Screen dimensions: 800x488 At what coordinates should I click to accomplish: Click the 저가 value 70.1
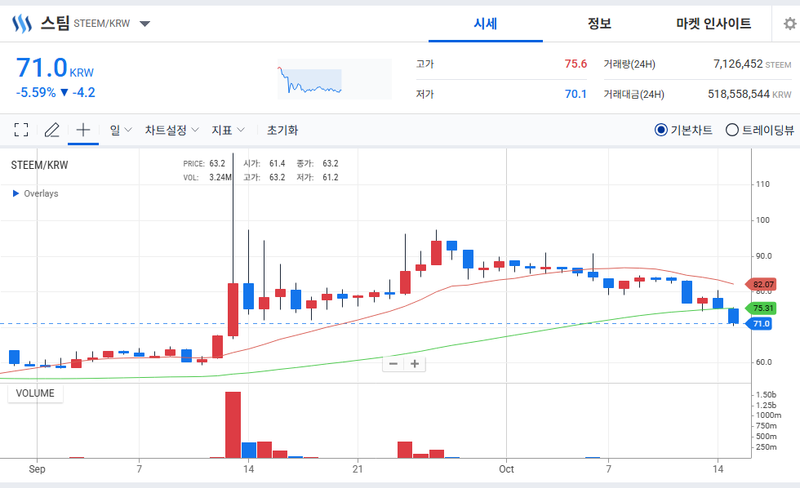576,94
